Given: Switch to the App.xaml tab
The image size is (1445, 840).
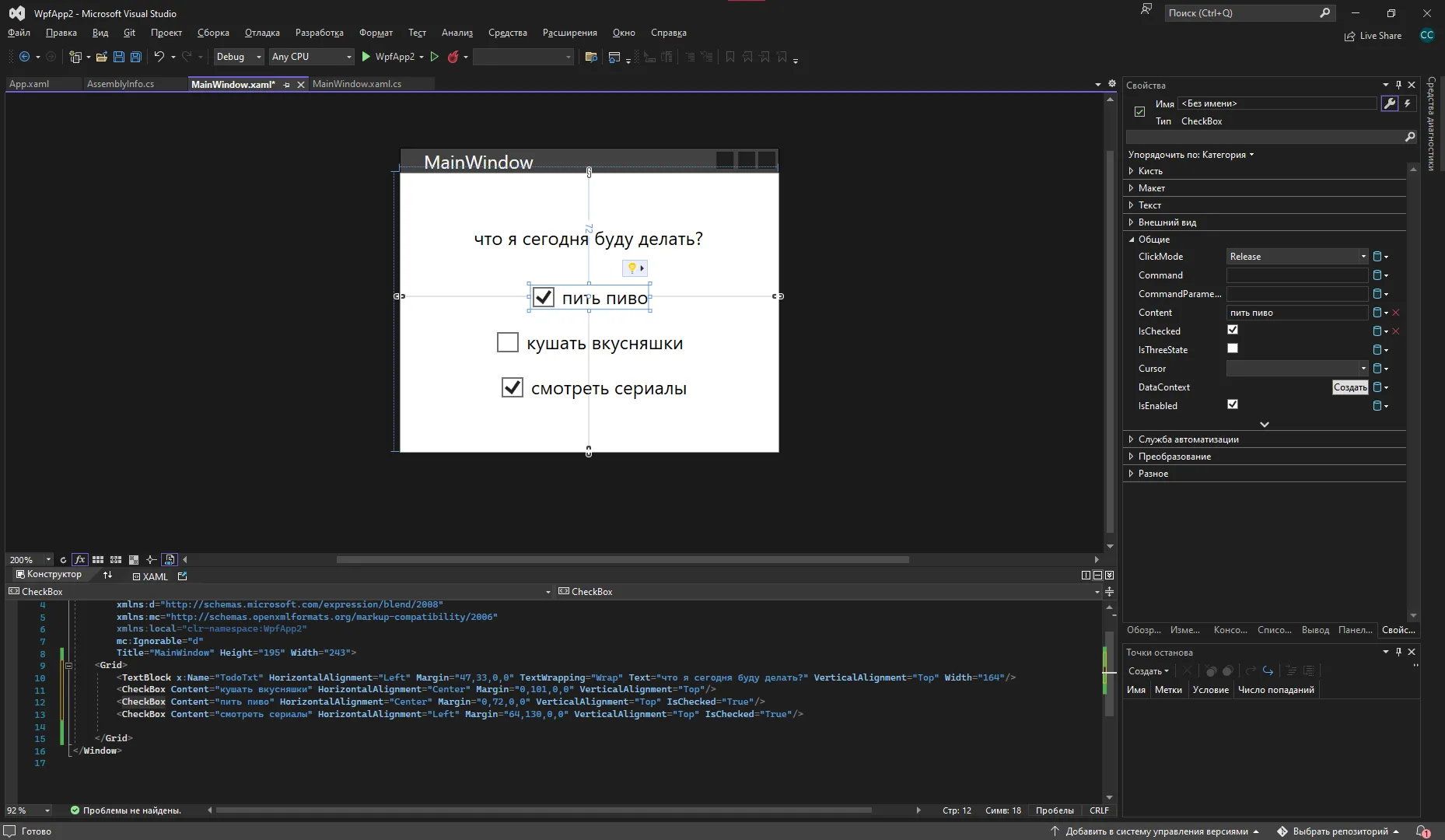Looking at the screenshot, I should tap(29, 84).
